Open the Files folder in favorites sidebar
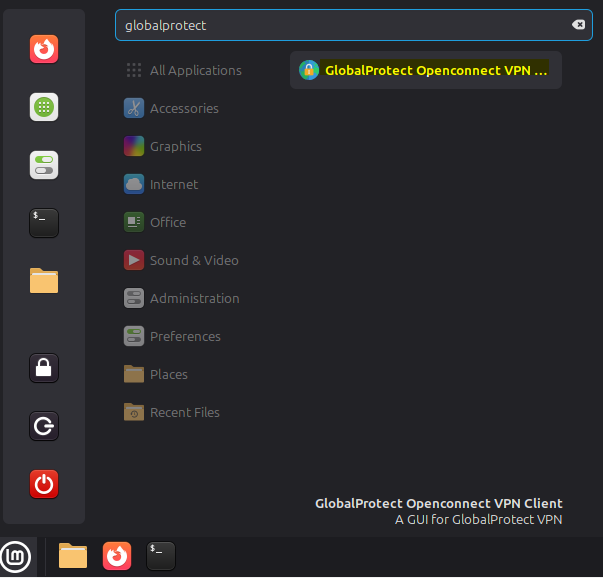The height and width of the screenshot is (578, 603). coord(44,281)
